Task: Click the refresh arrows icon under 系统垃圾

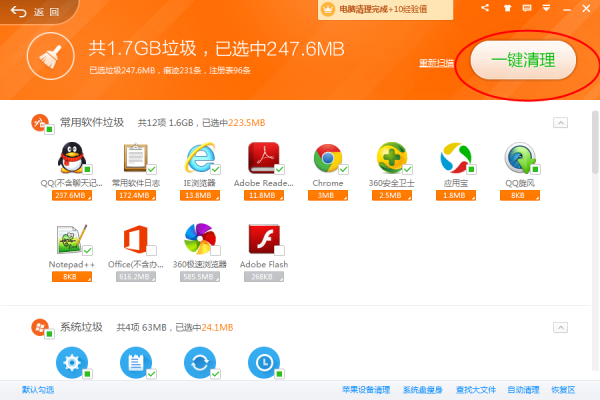Action: click(200, 362)
